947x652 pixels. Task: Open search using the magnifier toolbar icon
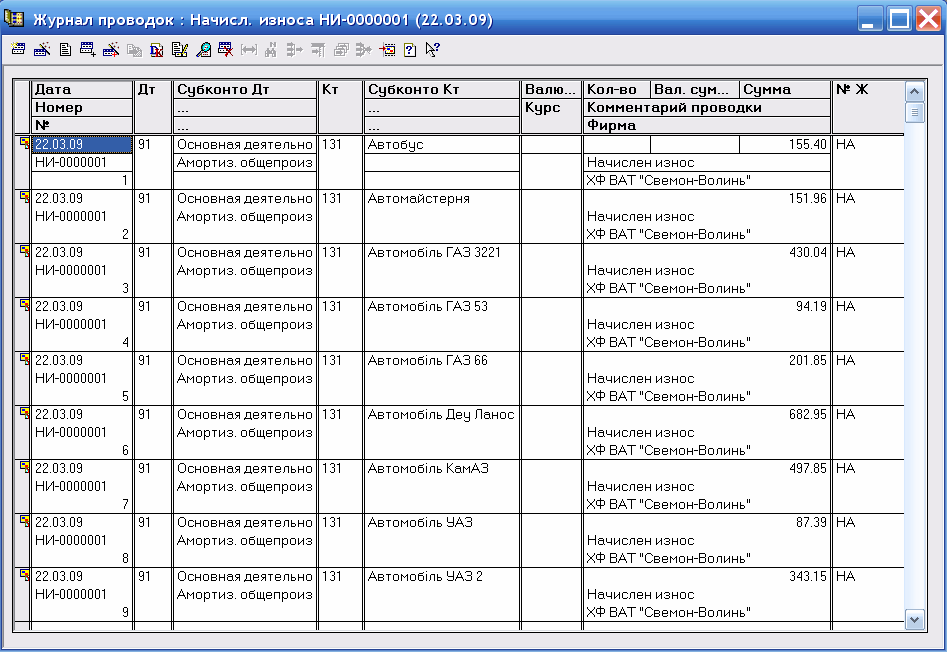[203, 49]
